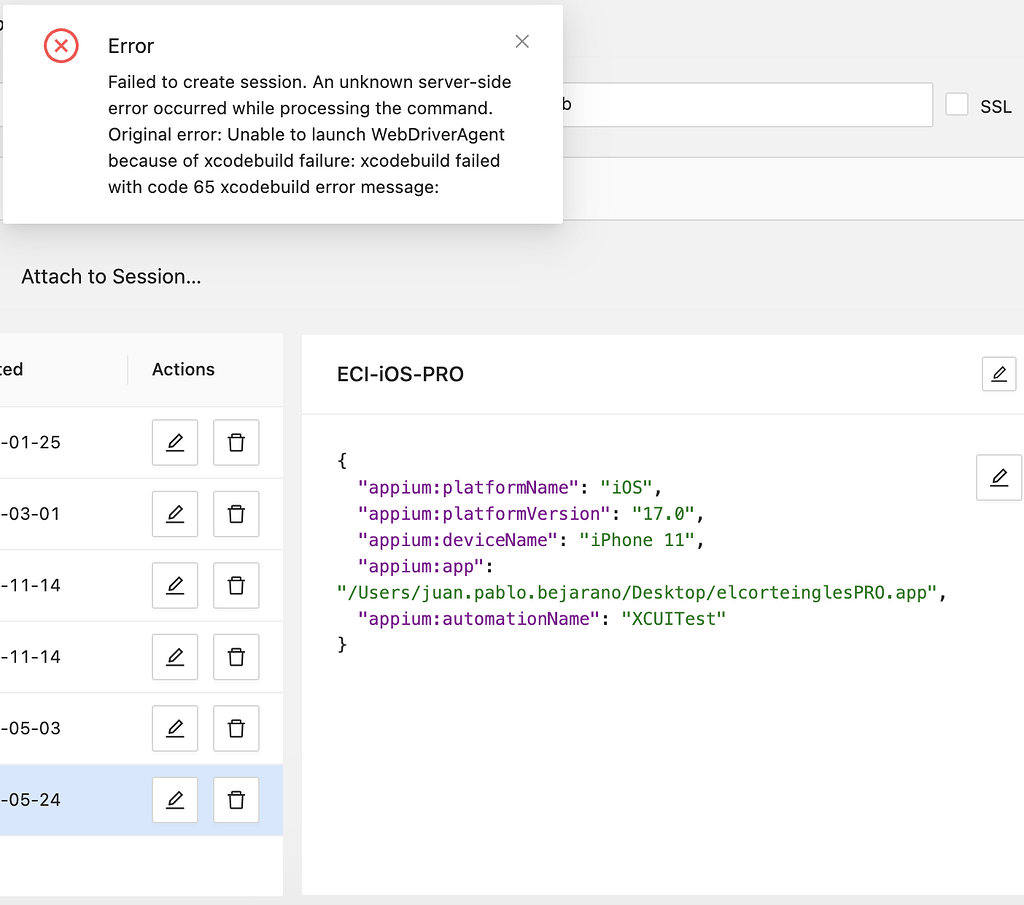Select the session row dated 05-03
This screenshot has width=1024, height=905.
60,728
